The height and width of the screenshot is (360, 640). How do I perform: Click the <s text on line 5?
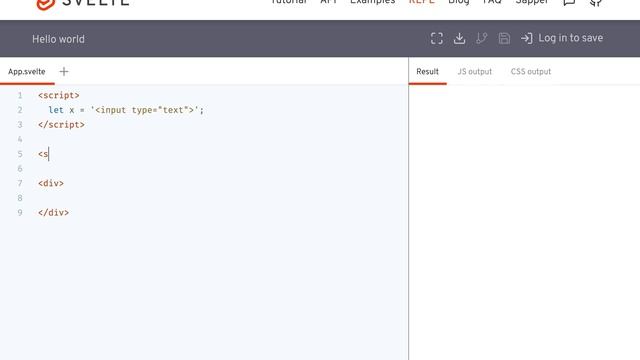pos(43,154)
